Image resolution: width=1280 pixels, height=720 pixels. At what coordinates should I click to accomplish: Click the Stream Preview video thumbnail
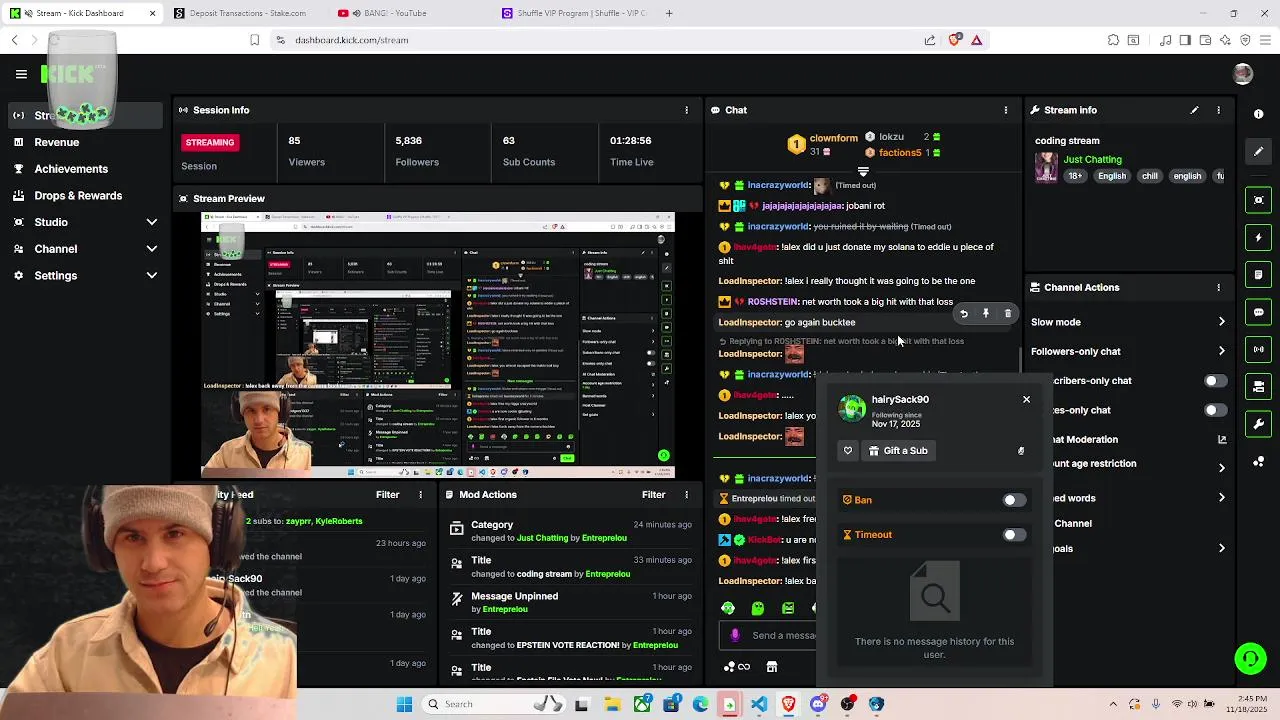coord(438,345)
